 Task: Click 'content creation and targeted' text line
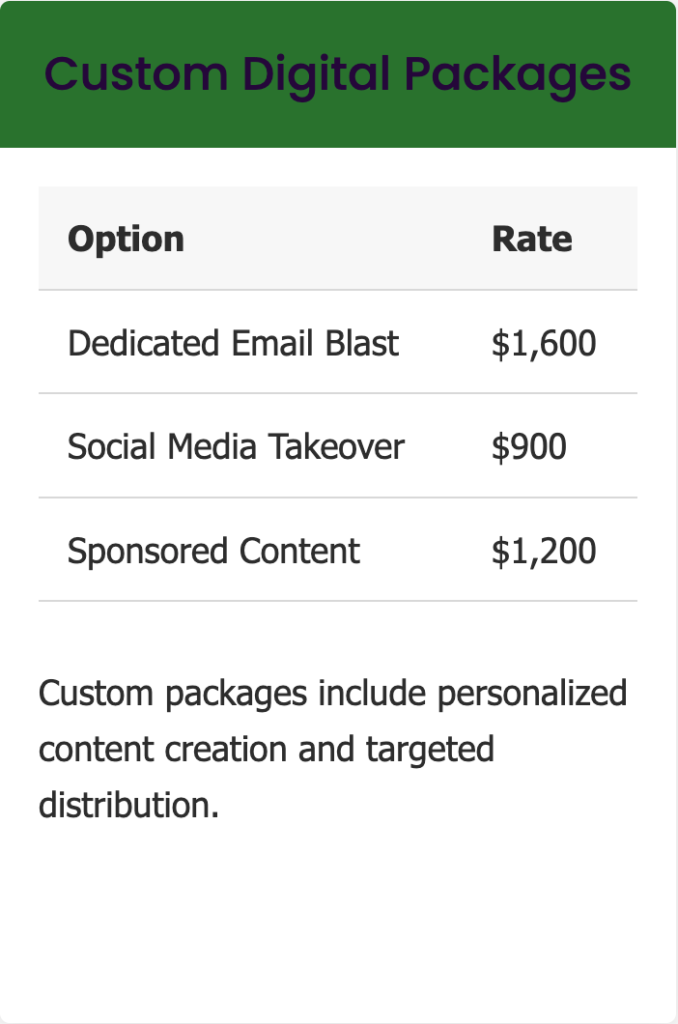[266, 750]
